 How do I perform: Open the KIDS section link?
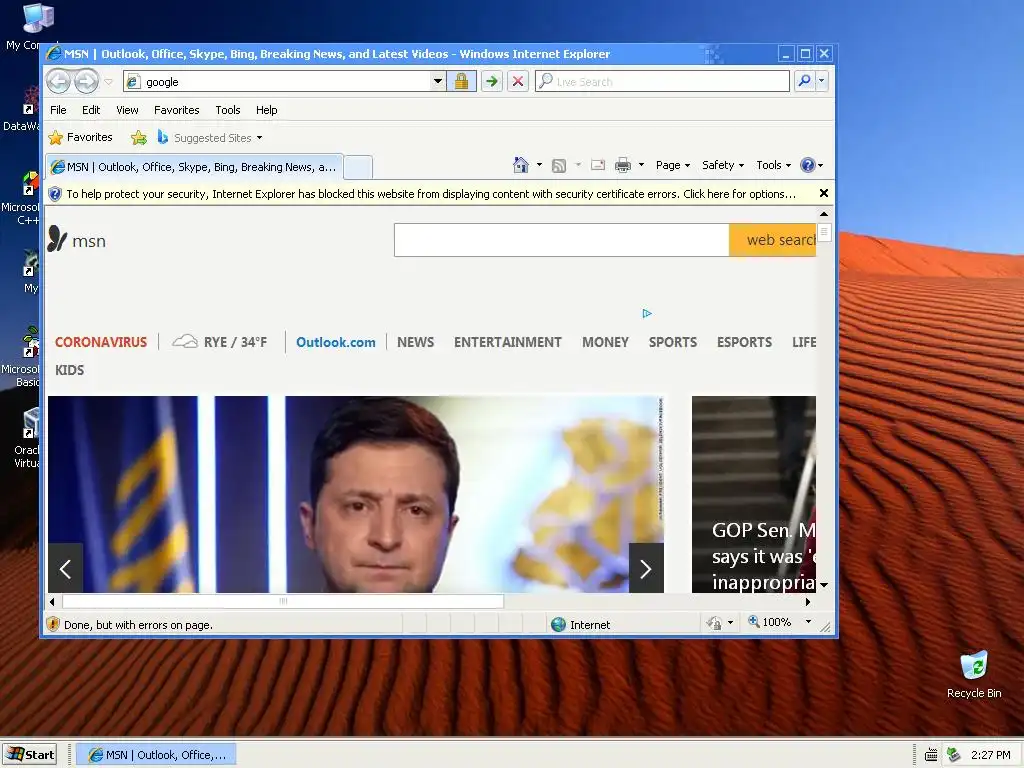[69, 370]
